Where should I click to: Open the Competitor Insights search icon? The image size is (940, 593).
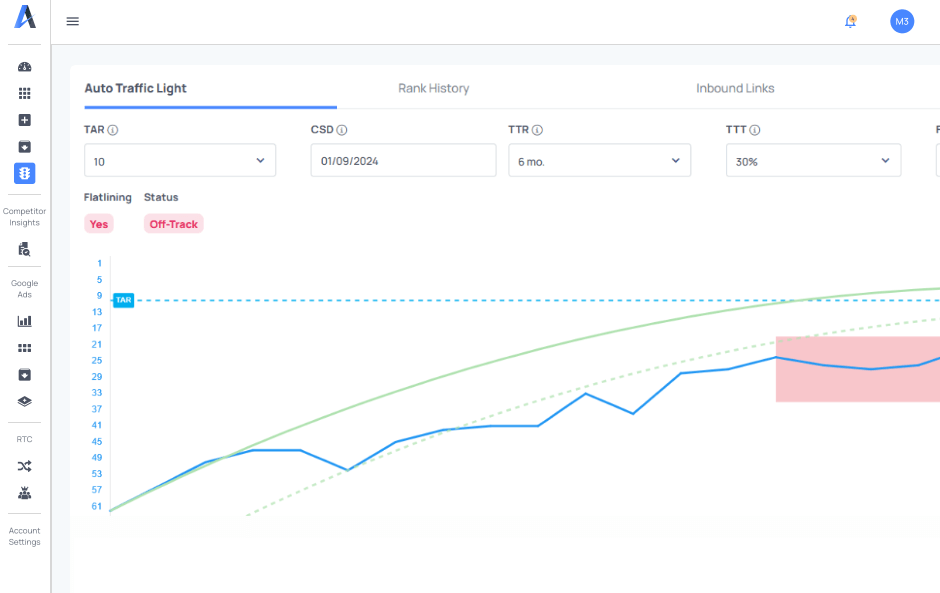[25, 250]
